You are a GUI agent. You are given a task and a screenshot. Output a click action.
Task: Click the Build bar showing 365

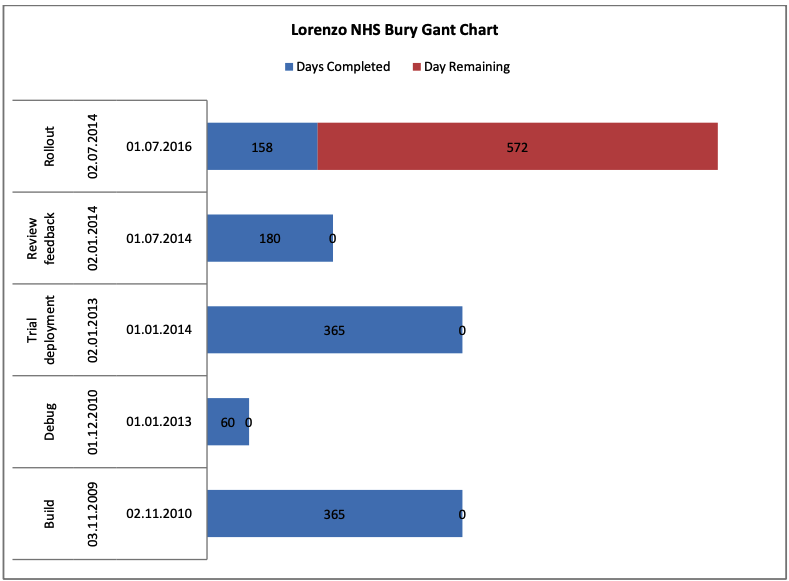click(x=334, y=514)
